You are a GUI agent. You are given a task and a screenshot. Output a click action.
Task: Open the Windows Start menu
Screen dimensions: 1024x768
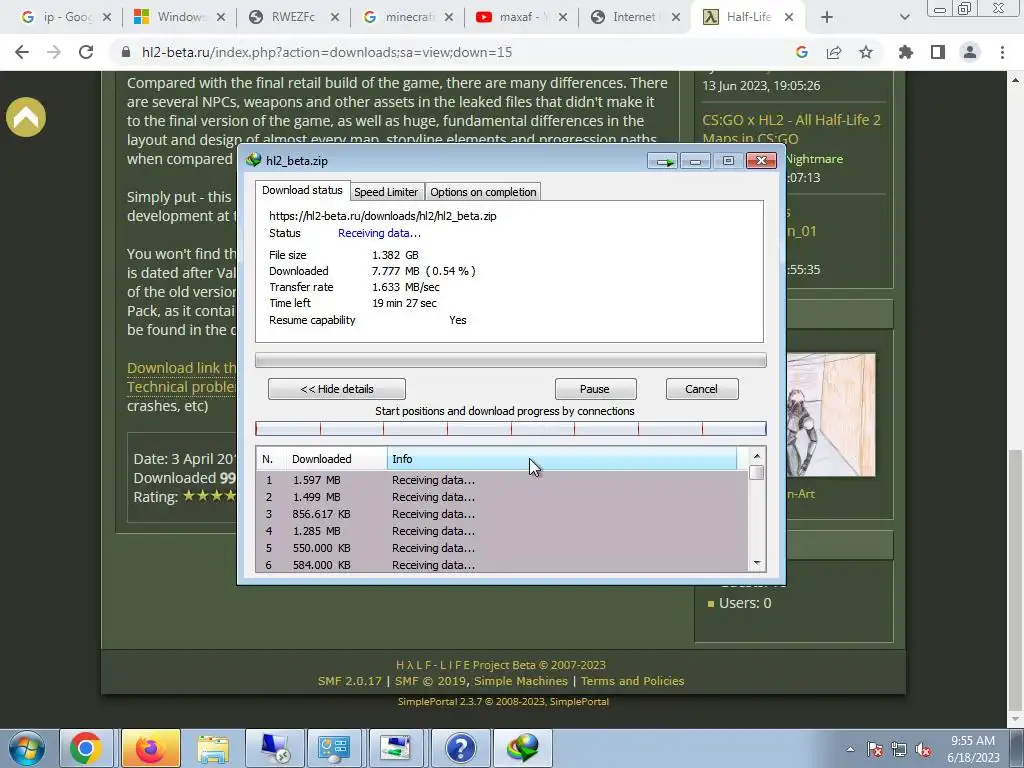(26, 748)
